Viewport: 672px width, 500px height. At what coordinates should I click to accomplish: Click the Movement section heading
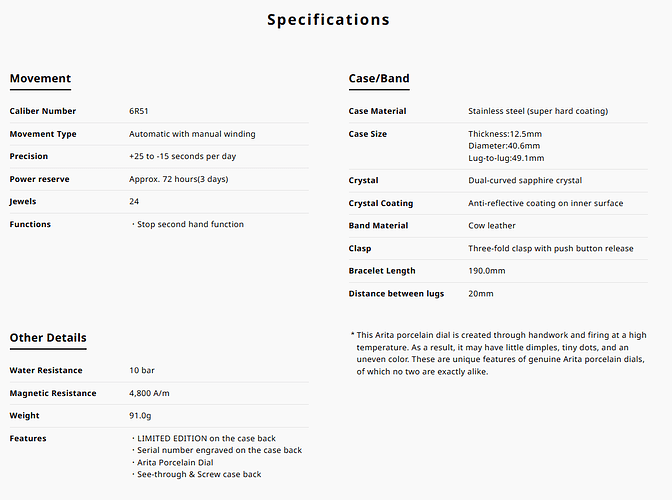(40, 79)
